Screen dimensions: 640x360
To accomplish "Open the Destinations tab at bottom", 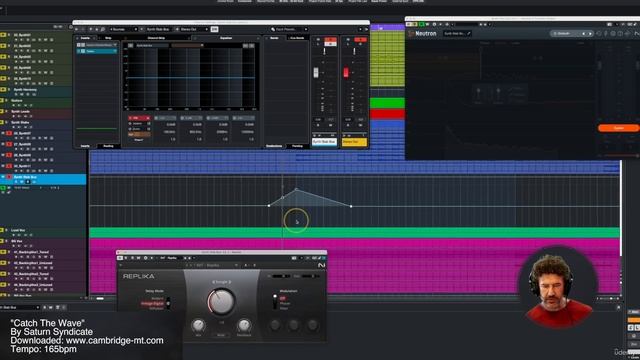I will [x=274, y=146].
